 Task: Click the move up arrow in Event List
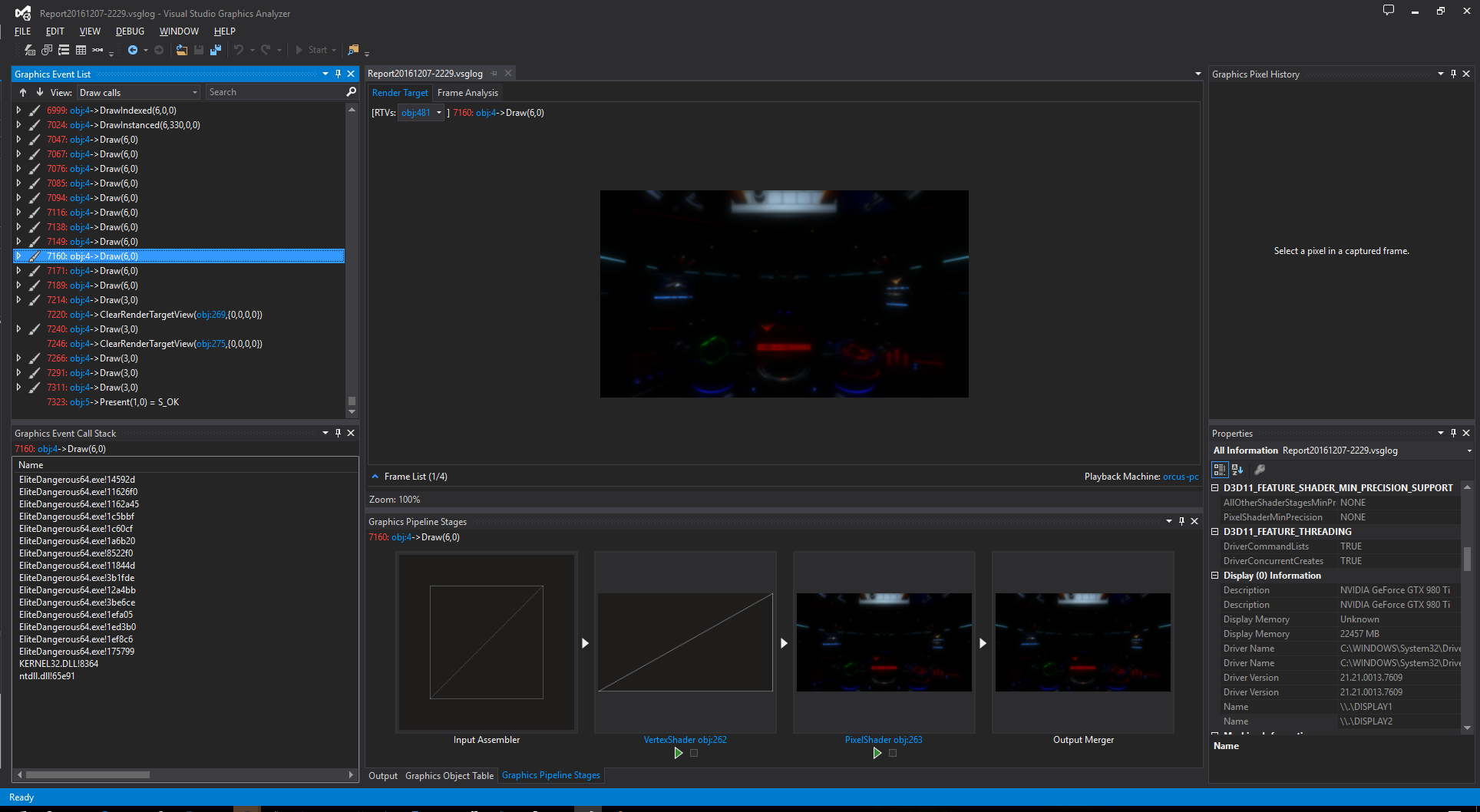pyautogui.click(x=23, y=92)
